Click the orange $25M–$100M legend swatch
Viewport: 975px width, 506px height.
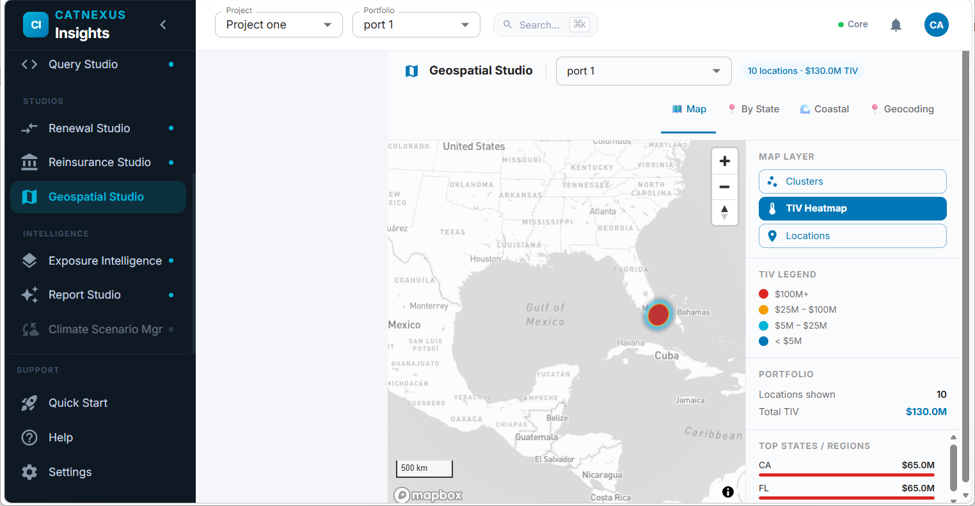(764, 310)
